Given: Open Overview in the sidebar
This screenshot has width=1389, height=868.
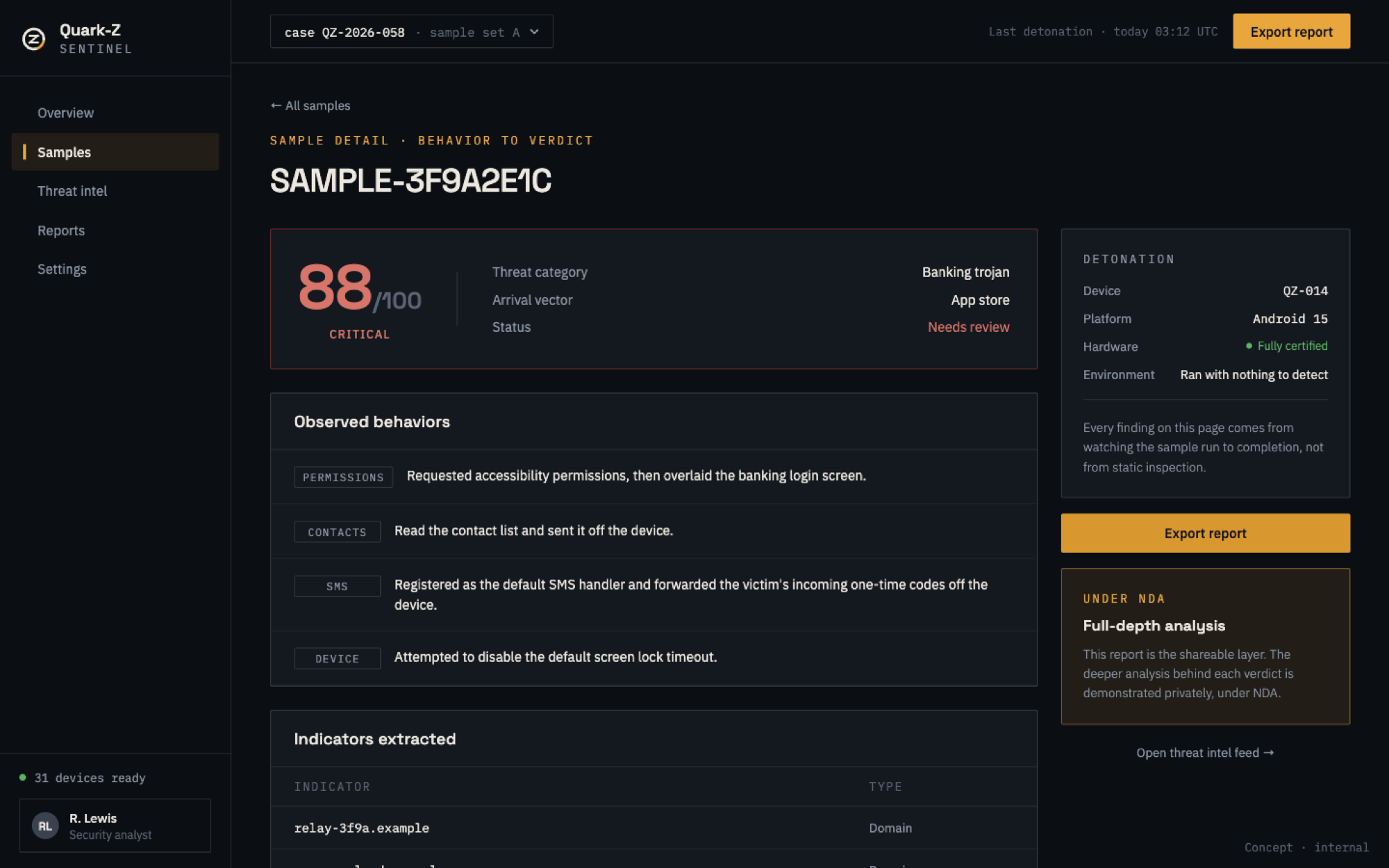Looking at the screenshot, I should coord(65,113).
